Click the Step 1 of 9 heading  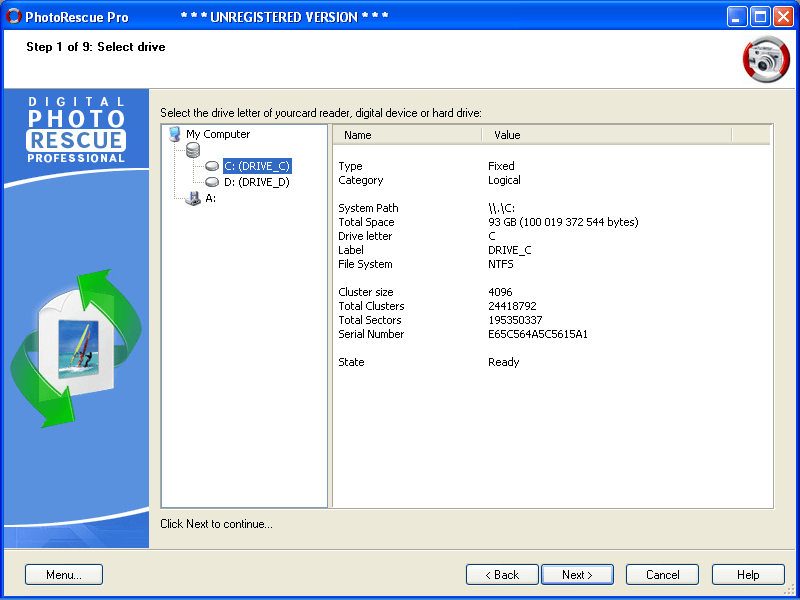click(x=96, y=47)
